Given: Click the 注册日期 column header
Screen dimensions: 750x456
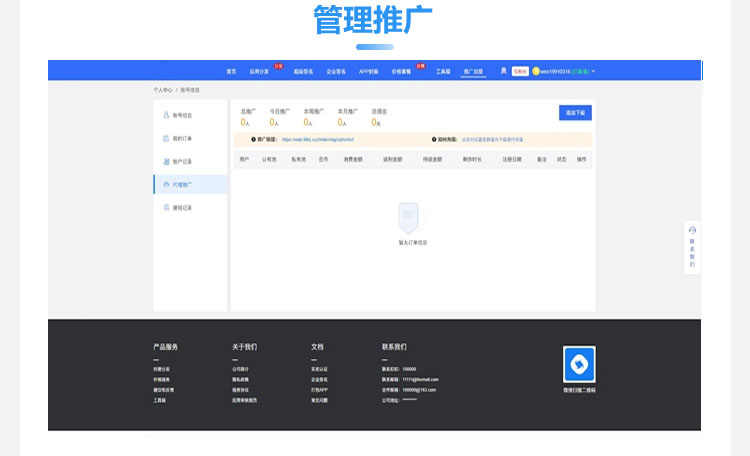Looking at the screenshot, I should (512, 159).
